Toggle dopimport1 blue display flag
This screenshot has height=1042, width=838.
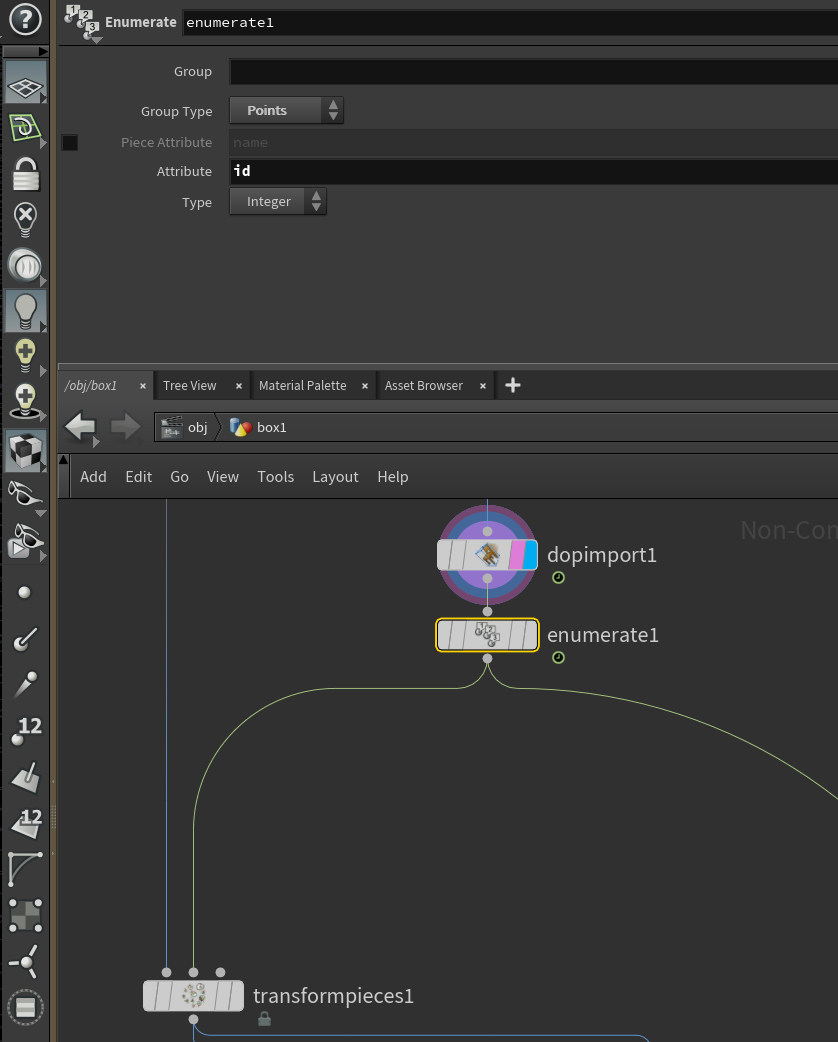530,555
